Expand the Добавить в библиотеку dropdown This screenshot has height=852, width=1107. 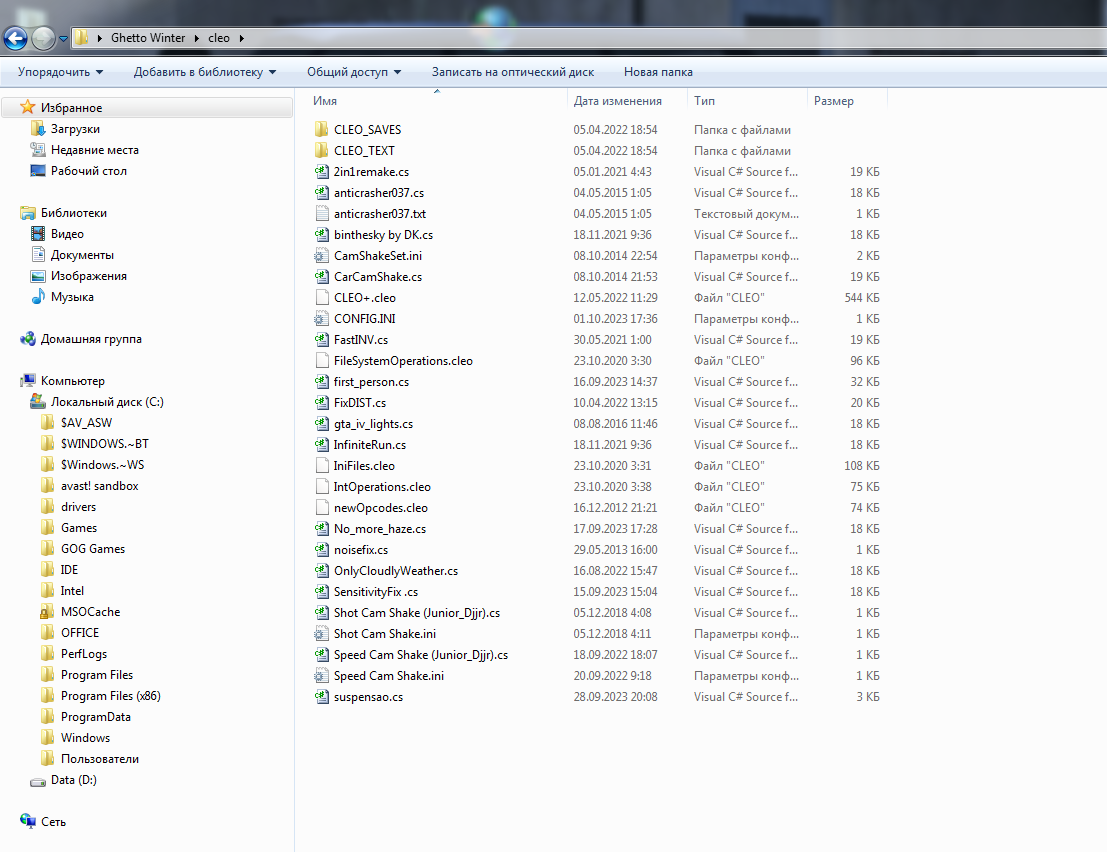[x=204, y=72]
